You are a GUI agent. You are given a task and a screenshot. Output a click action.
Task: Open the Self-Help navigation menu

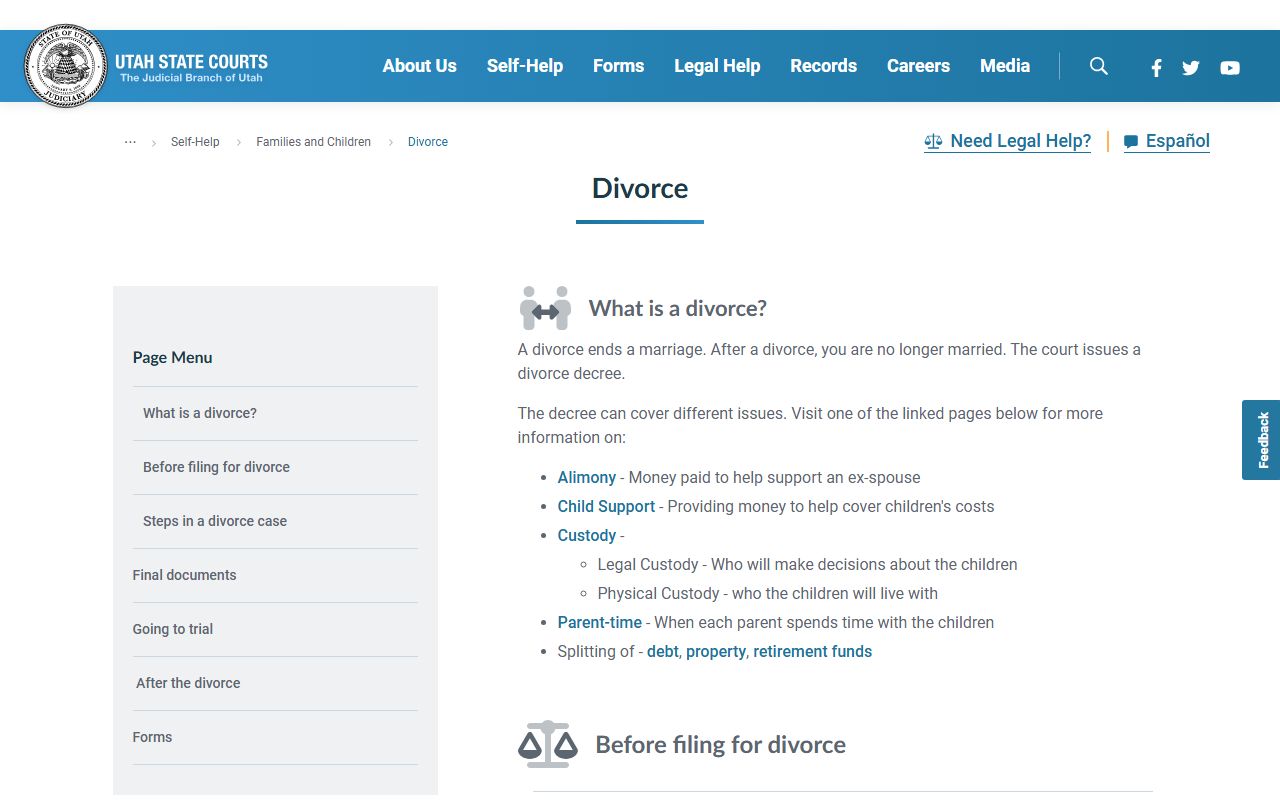524,66
